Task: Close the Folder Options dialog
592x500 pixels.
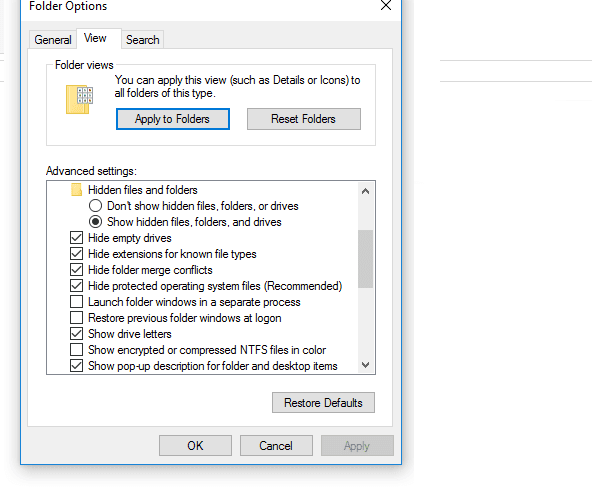Action: [385, 5]
